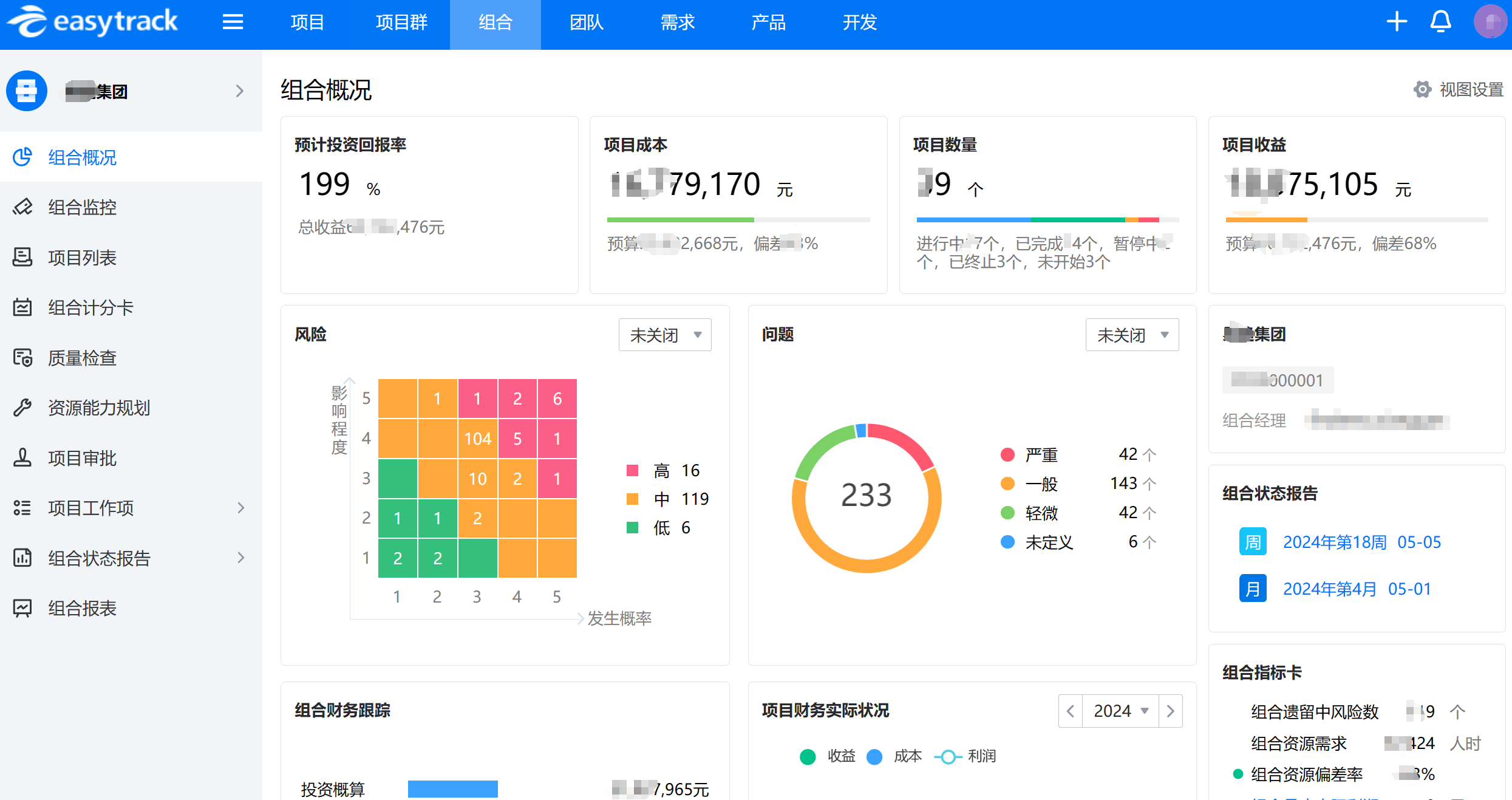The image size is (1512, 800).
Task: Toggle 高 risk legend item
Action: click(x=663, y=470)
